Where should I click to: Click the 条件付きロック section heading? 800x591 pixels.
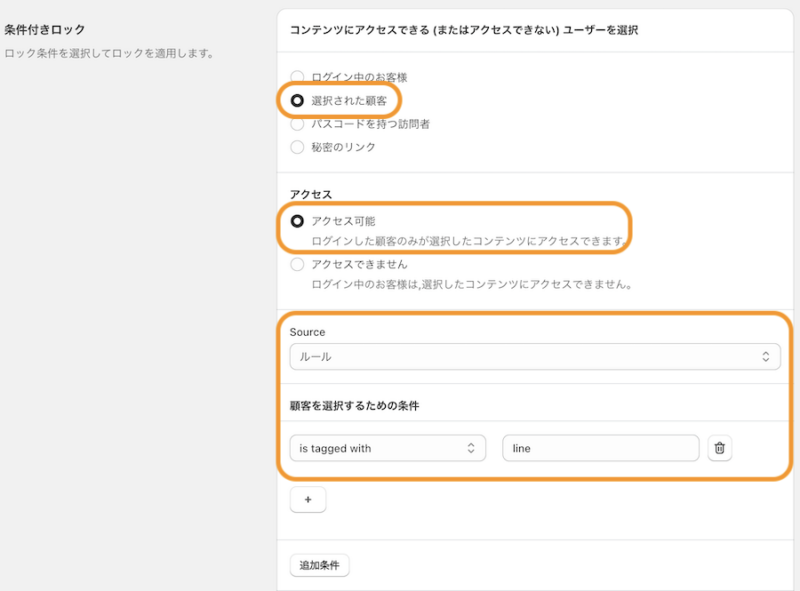[45, 30]
